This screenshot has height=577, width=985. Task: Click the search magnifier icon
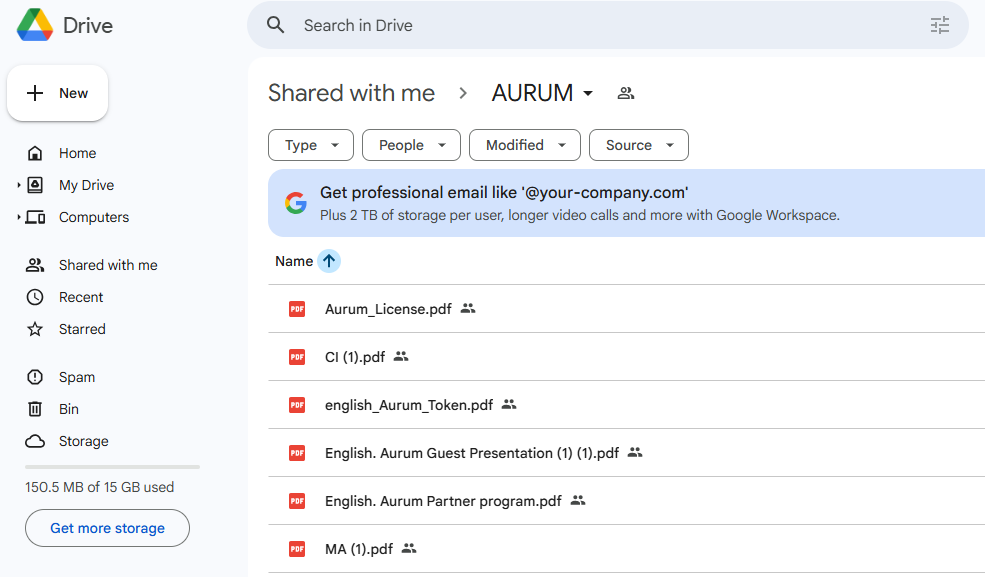pos(275,25)
